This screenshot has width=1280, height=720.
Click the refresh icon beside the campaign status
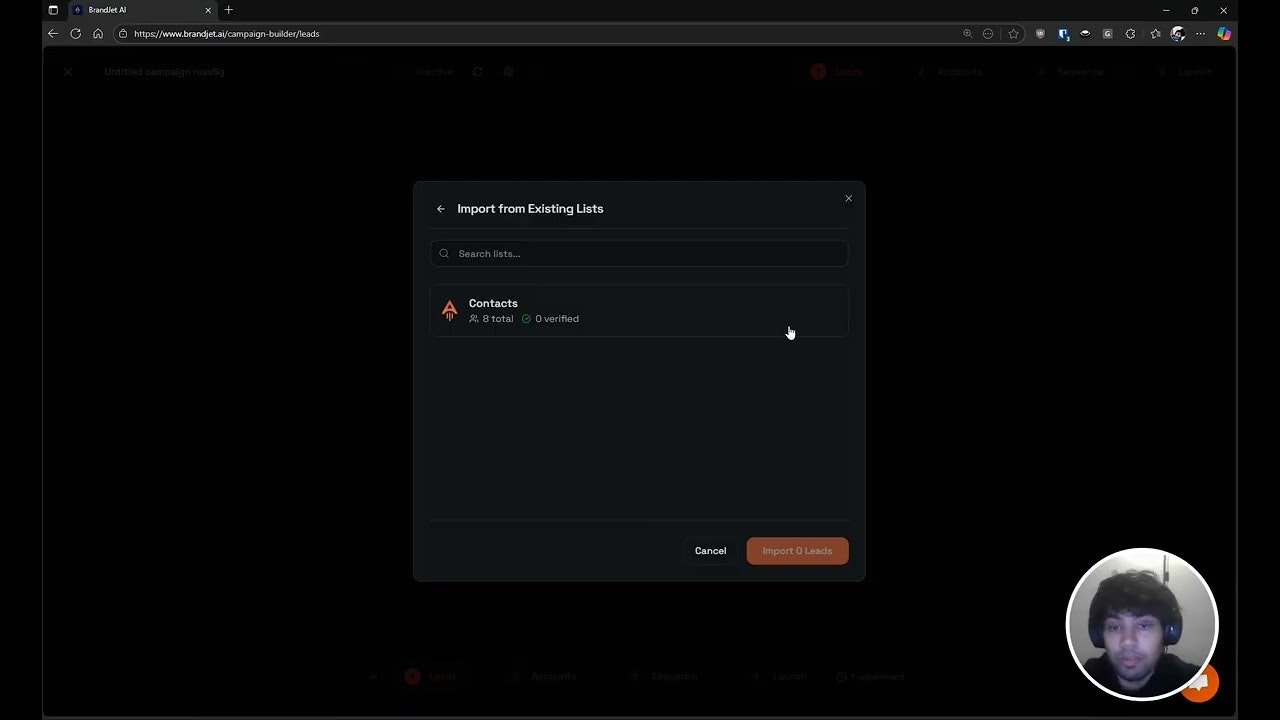point(478,71)
